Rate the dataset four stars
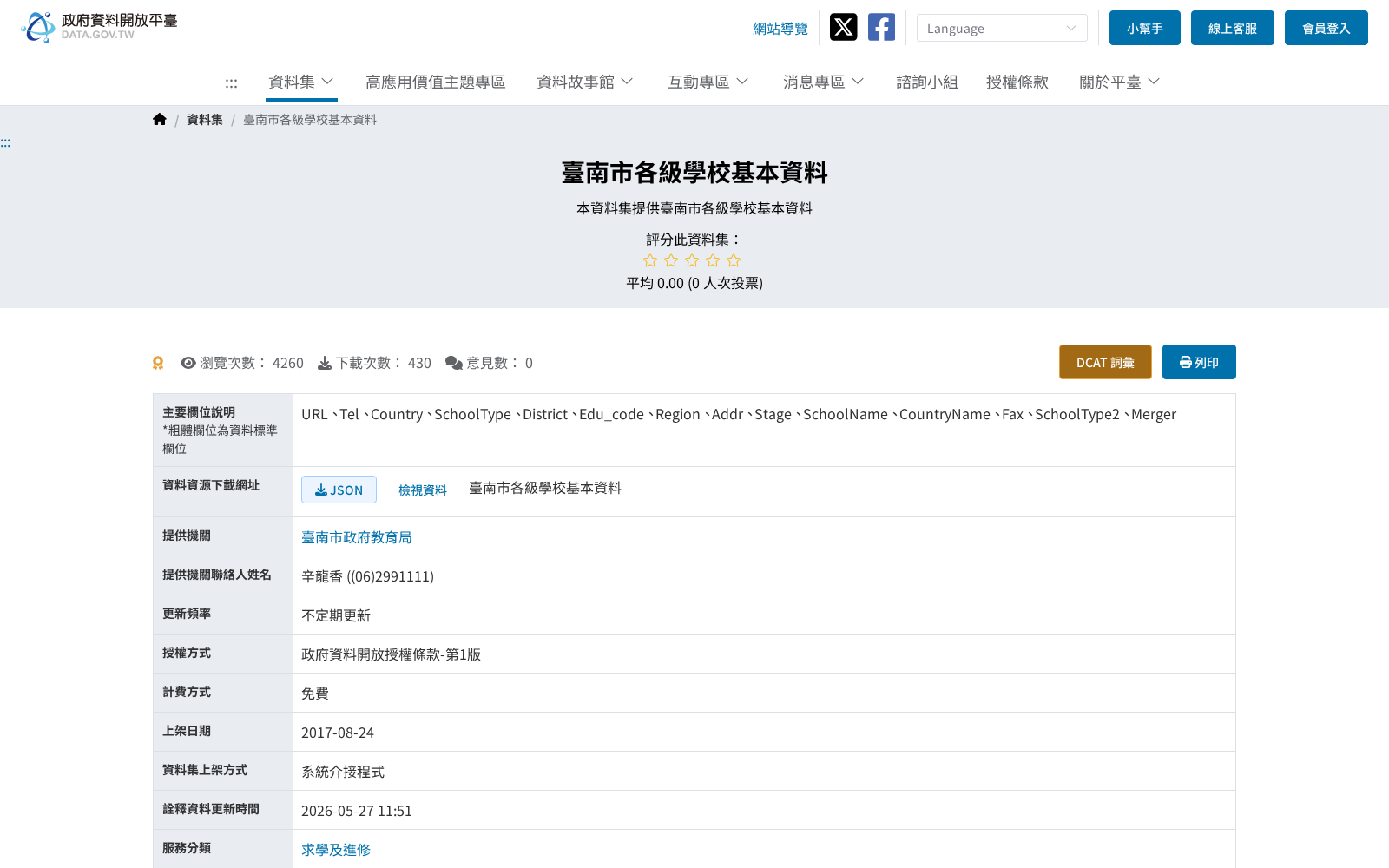The image size is (1389, 868). (x=713, y=260)
